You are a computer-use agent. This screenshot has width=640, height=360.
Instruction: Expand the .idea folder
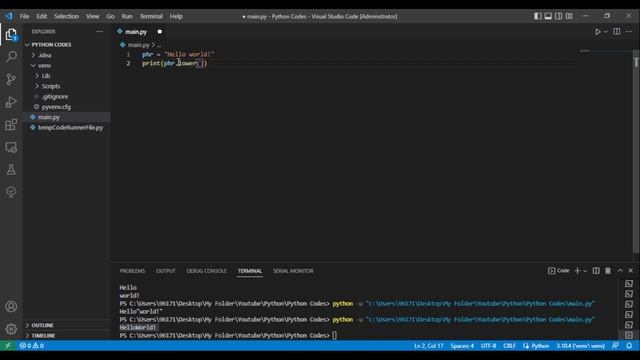coord(44,55)
